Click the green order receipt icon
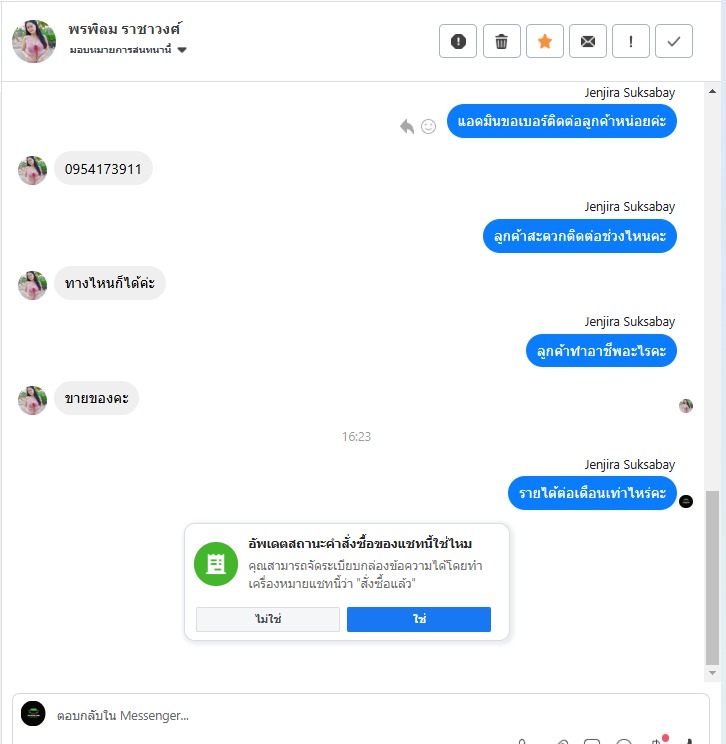Screen dimensions: 726x744 (216, 564)
